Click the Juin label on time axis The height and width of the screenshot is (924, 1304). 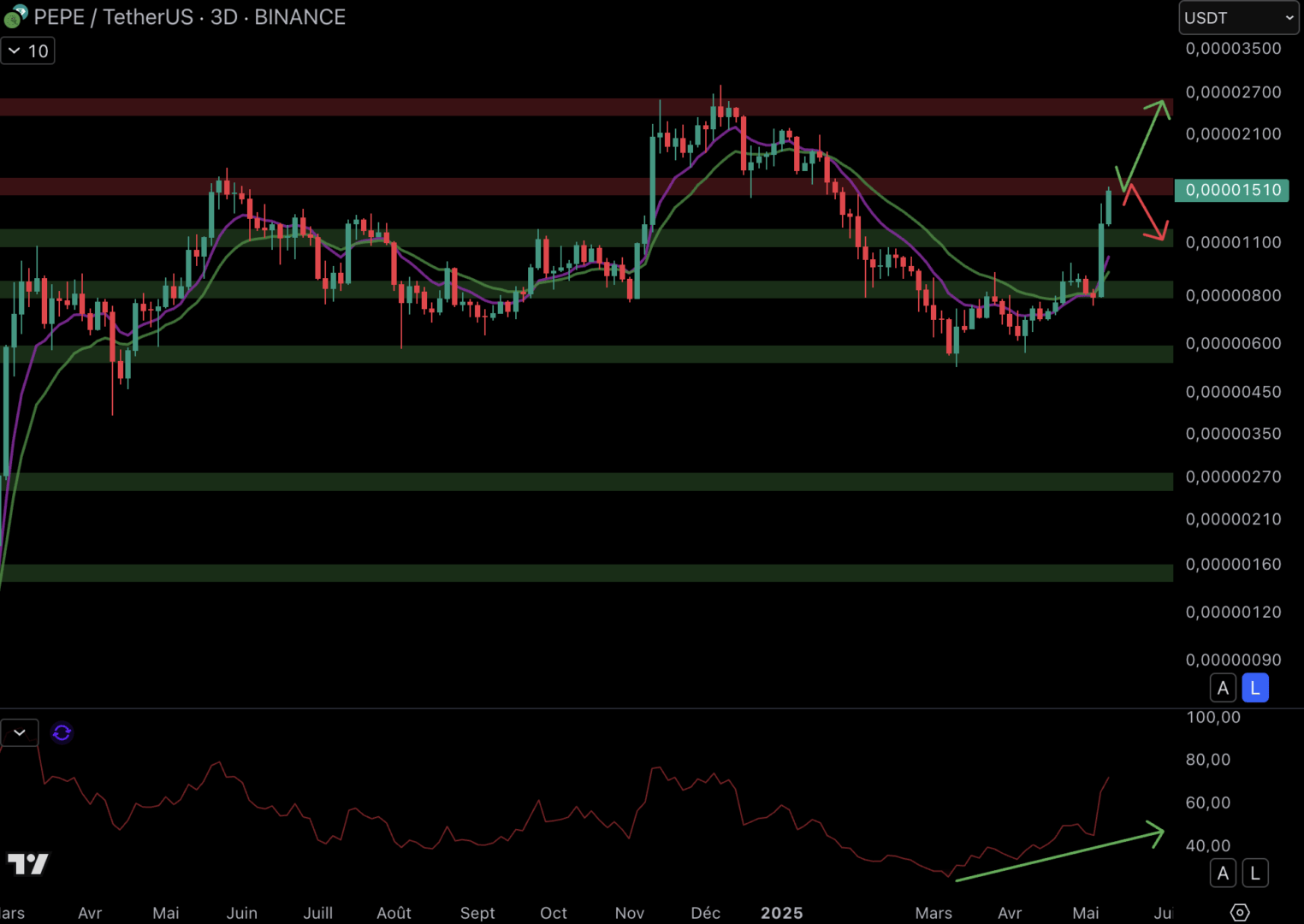[242, 913]
